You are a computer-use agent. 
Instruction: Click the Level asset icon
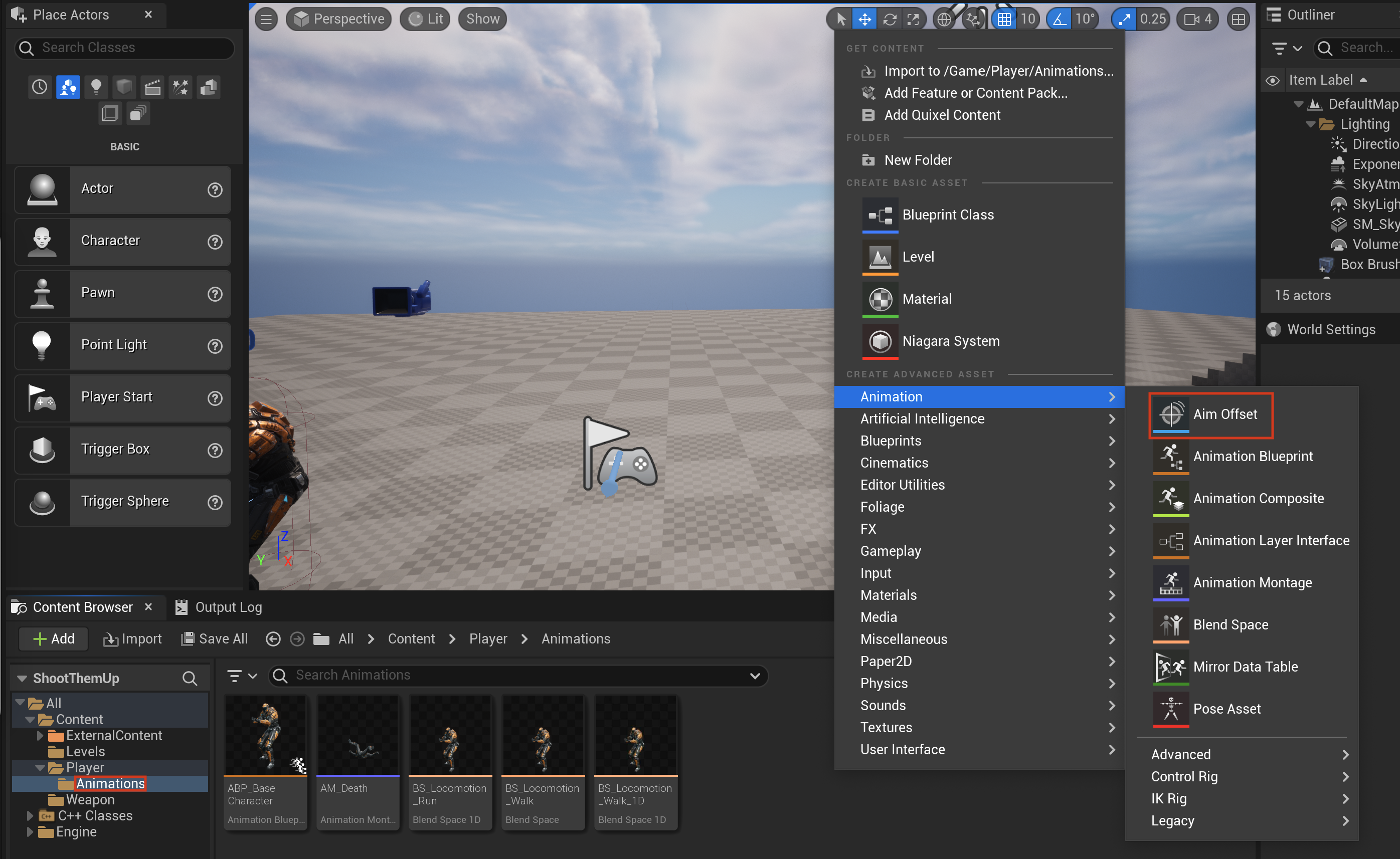tap(880, 257)
